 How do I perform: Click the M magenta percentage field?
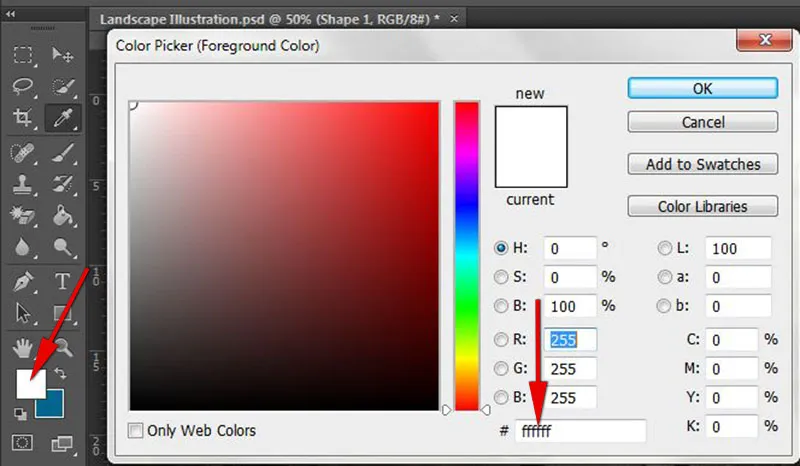(732, 369)
